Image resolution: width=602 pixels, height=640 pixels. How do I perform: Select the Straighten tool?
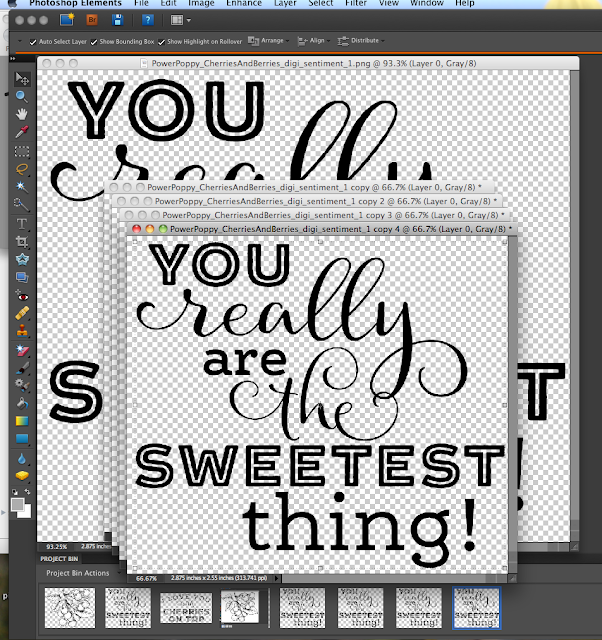point(22,278)
